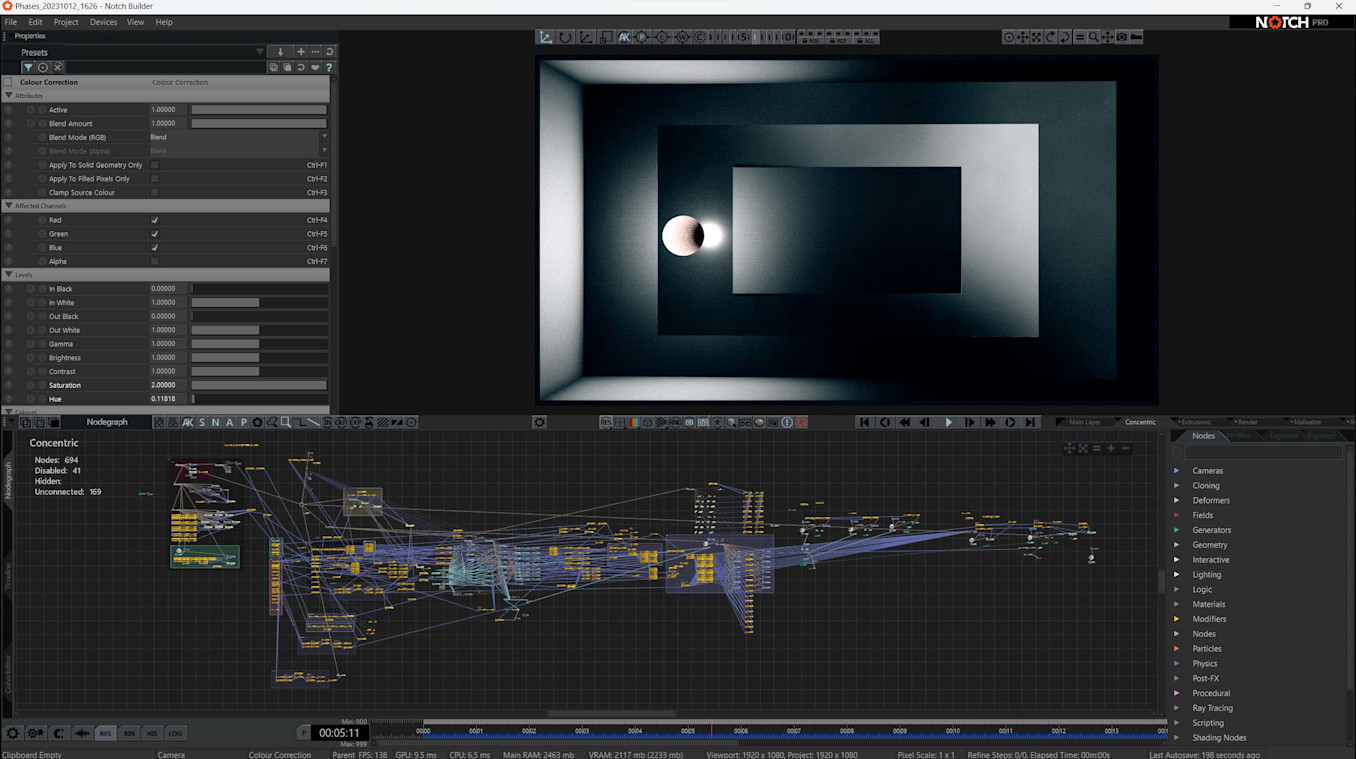Image resolution: width=1356 pixels, height=759 pixels.
Task: Click the Saturation slider bar
Action: click(x=259, y=385)
